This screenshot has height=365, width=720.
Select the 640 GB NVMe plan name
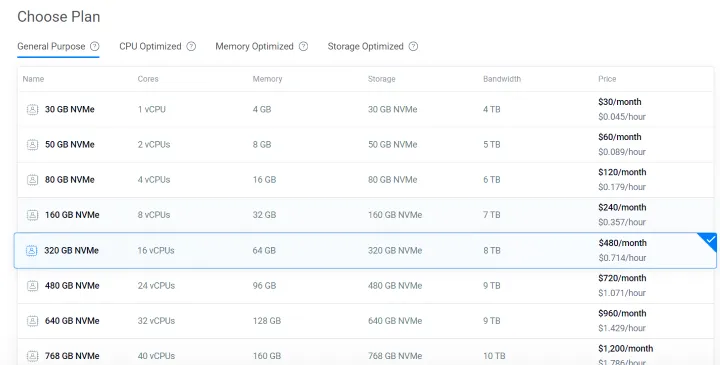tap(72, 321)
